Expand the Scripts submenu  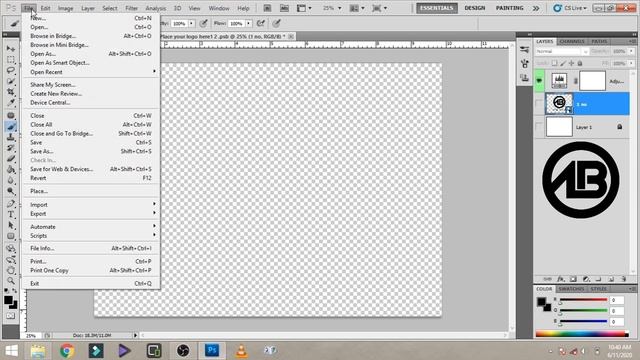[91, 236]
